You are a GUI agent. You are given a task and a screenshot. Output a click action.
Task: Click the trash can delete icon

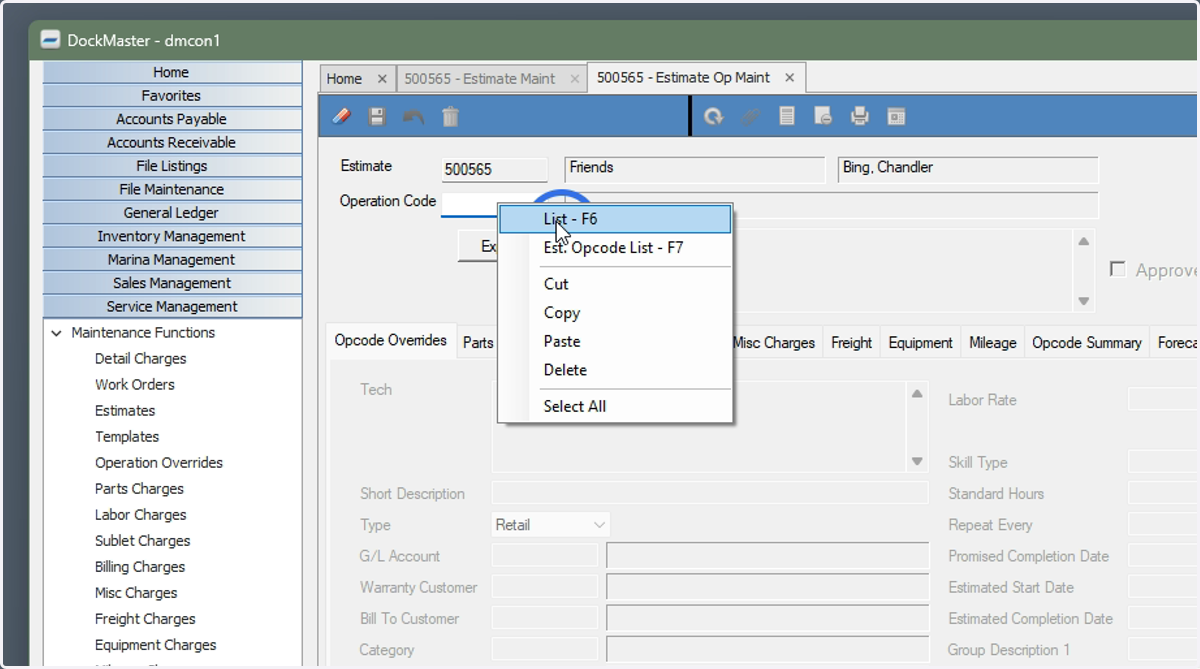click(451, 117)
